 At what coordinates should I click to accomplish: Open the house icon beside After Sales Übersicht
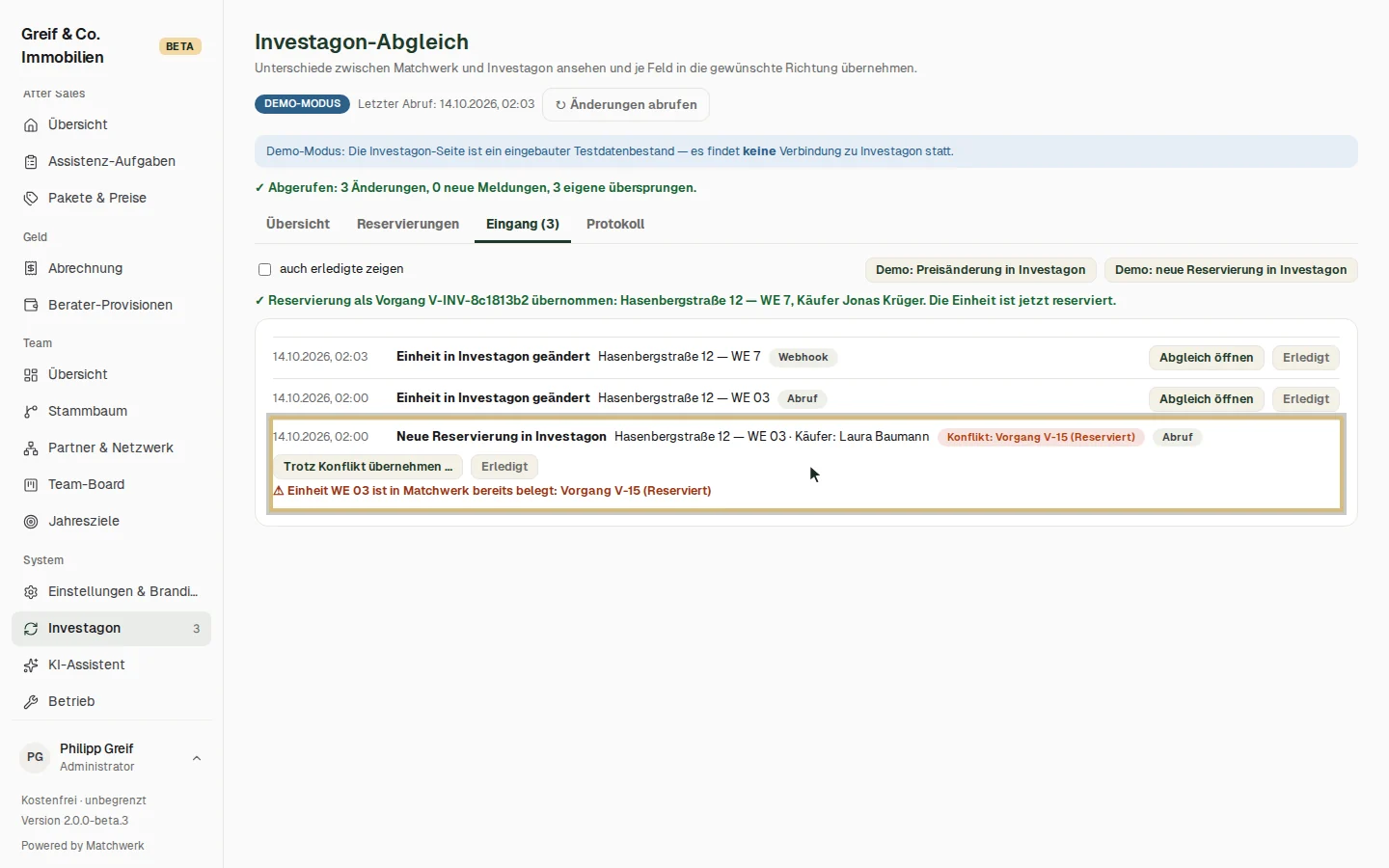[x=31, y=125]
